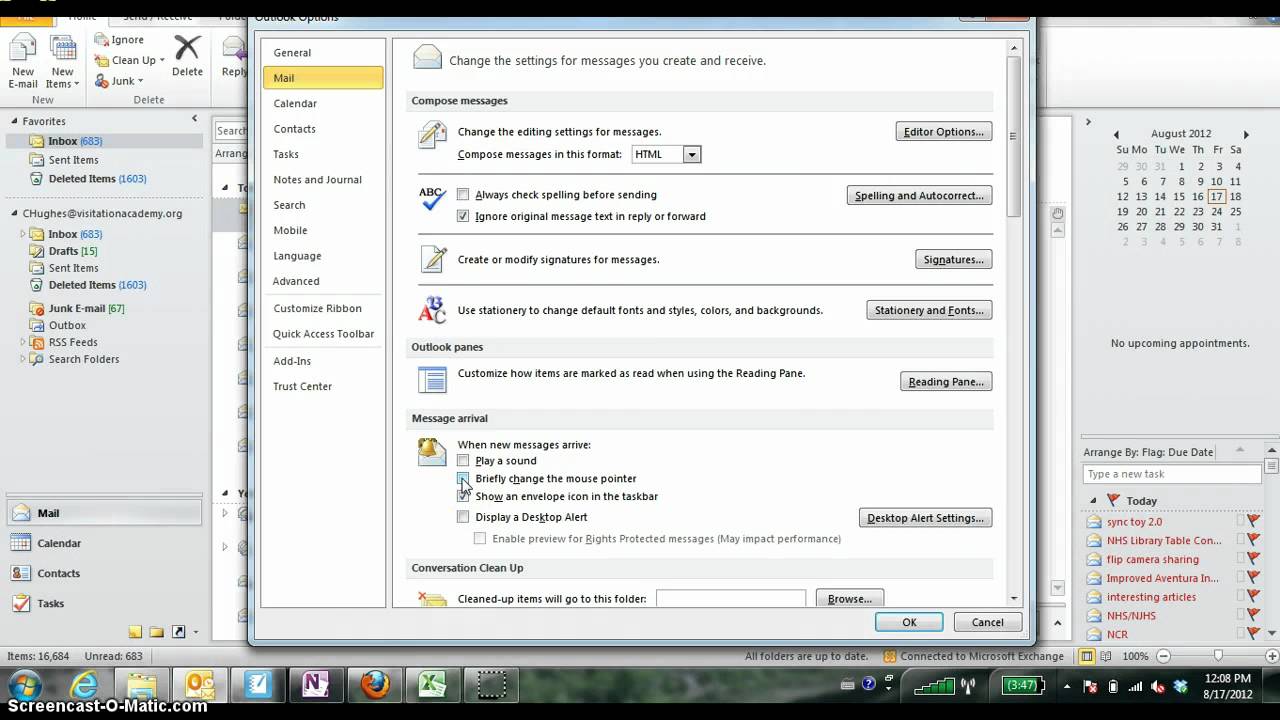
Task: Uncheck Ignore original message text in reply
Action: 463,216
